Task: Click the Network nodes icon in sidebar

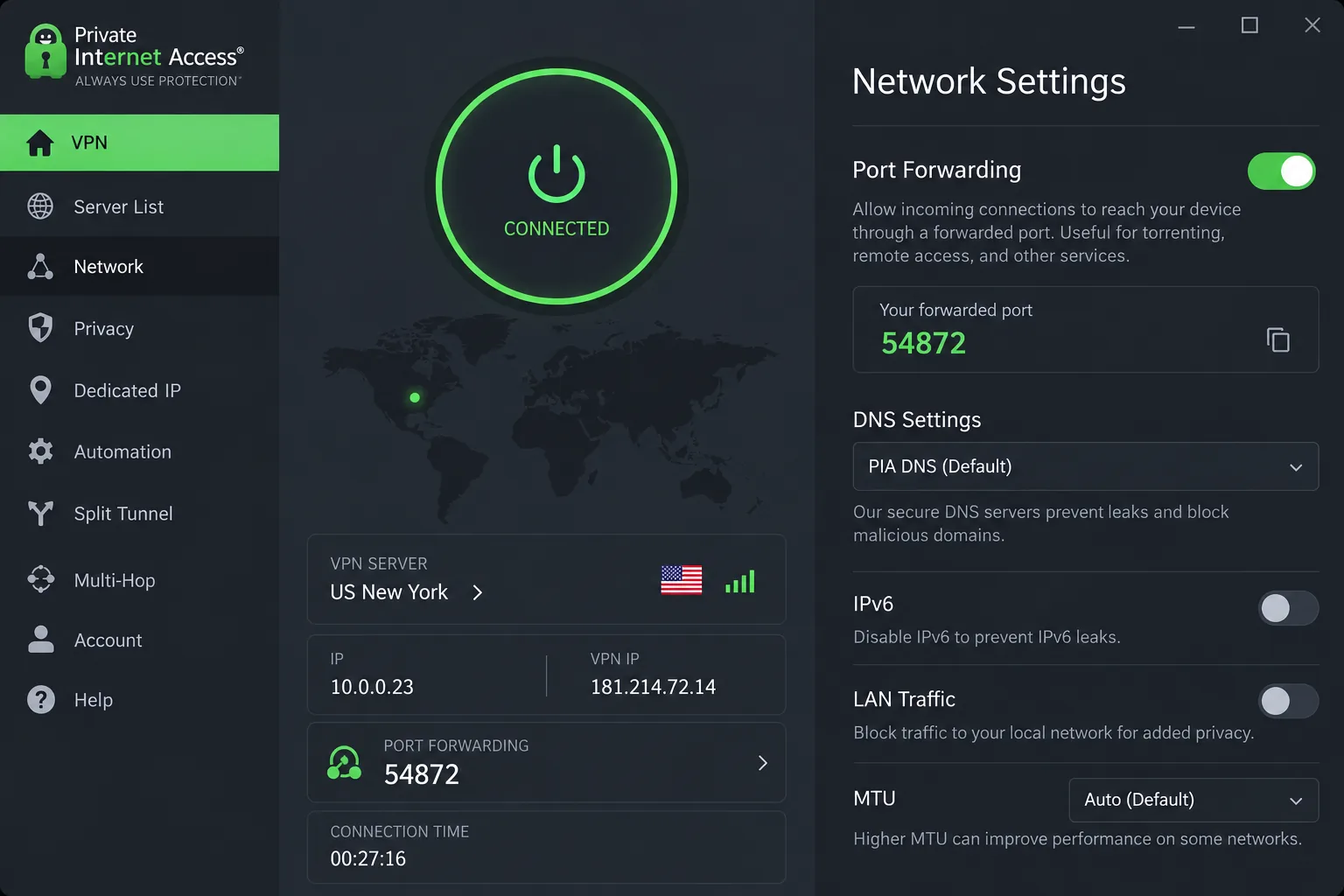Action: click(x=40, y=267)
